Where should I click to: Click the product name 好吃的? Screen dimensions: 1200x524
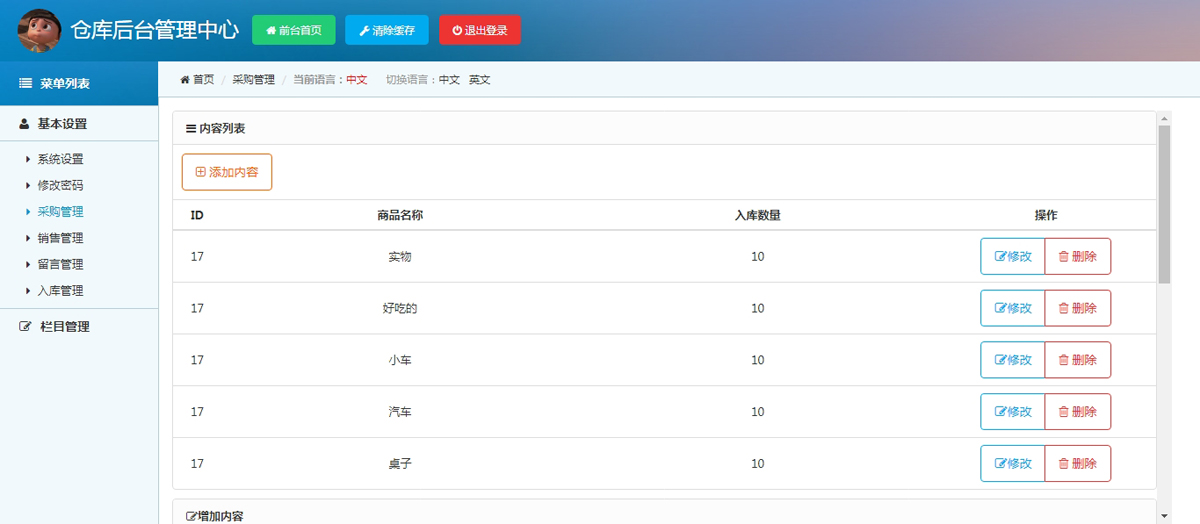[400, 309]
